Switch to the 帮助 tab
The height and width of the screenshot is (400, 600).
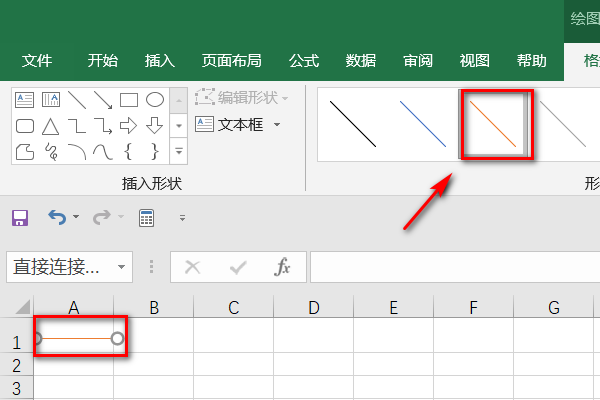click(x=532, y=61)
